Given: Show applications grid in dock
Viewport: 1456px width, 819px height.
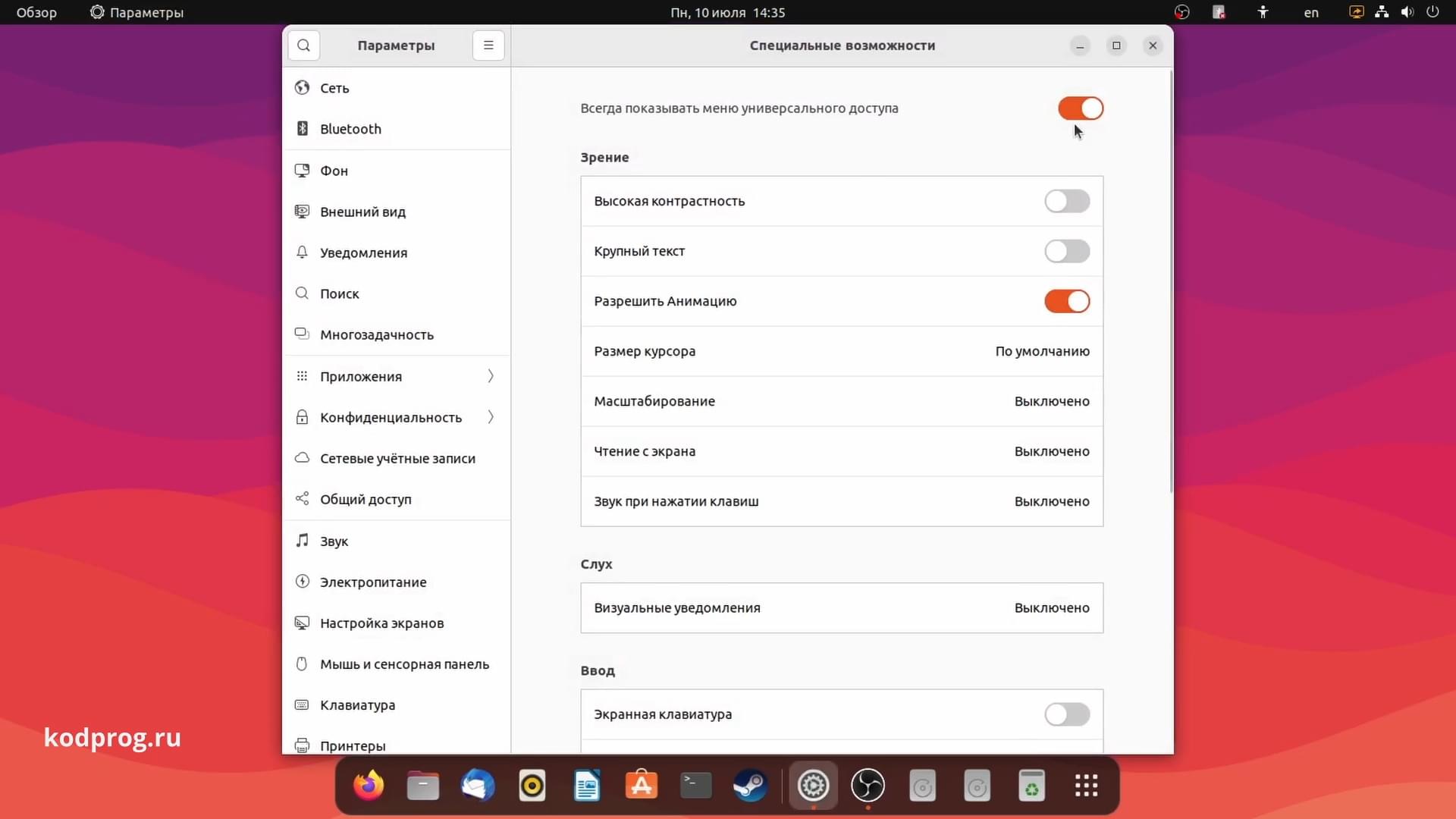Looking at the screenshot, I should point(1086,786).
